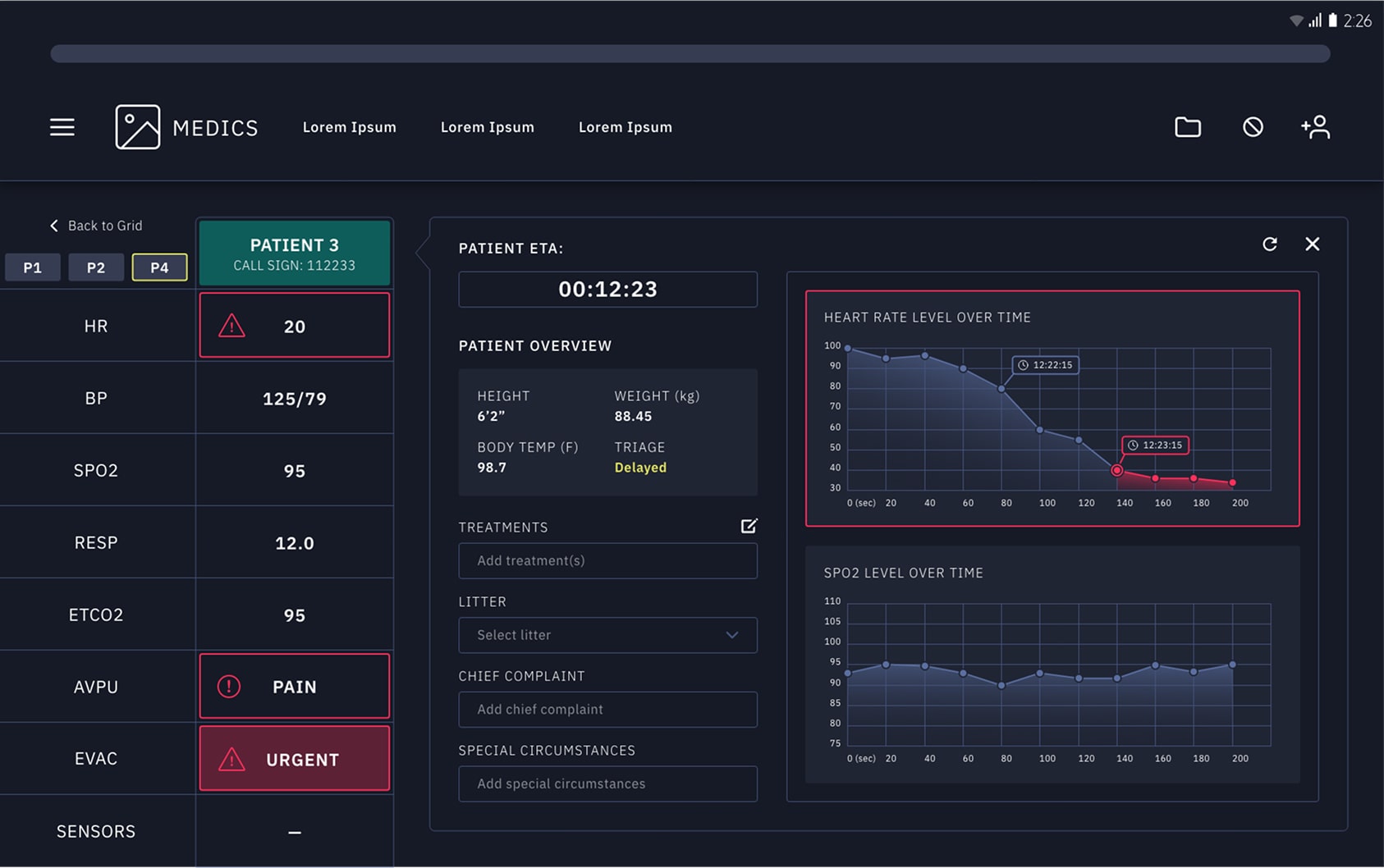Close the patient detail panel
The height and width of the screenshot is (868, 1384).
point(1312,244)
